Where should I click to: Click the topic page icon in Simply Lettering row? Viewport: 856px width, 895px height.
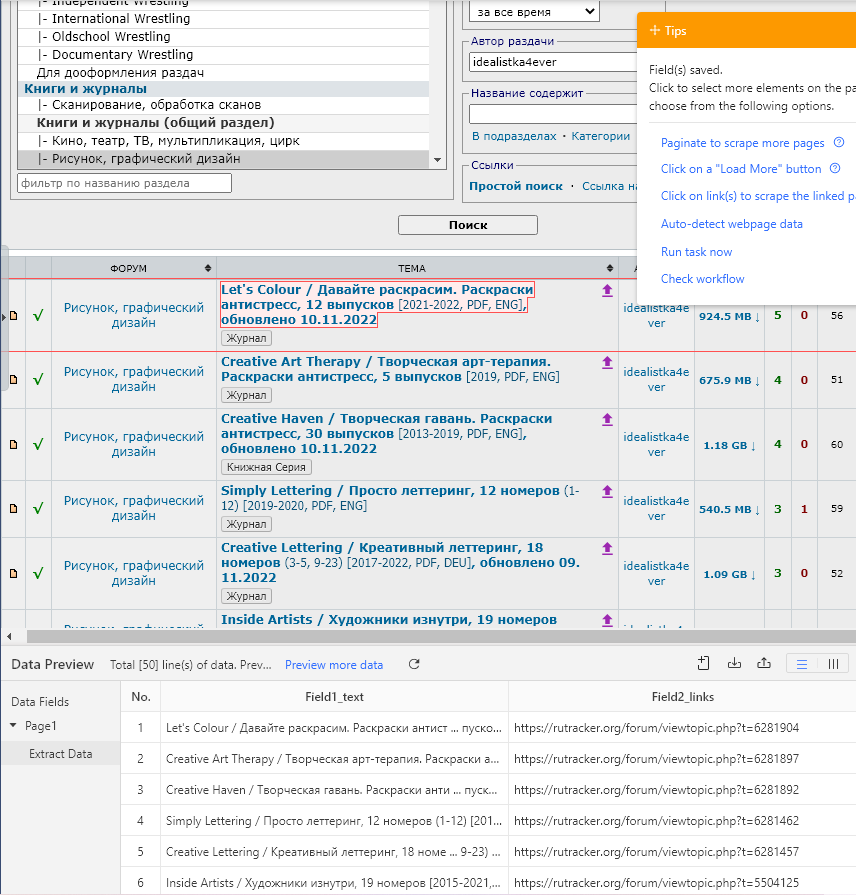pos(14,509)
